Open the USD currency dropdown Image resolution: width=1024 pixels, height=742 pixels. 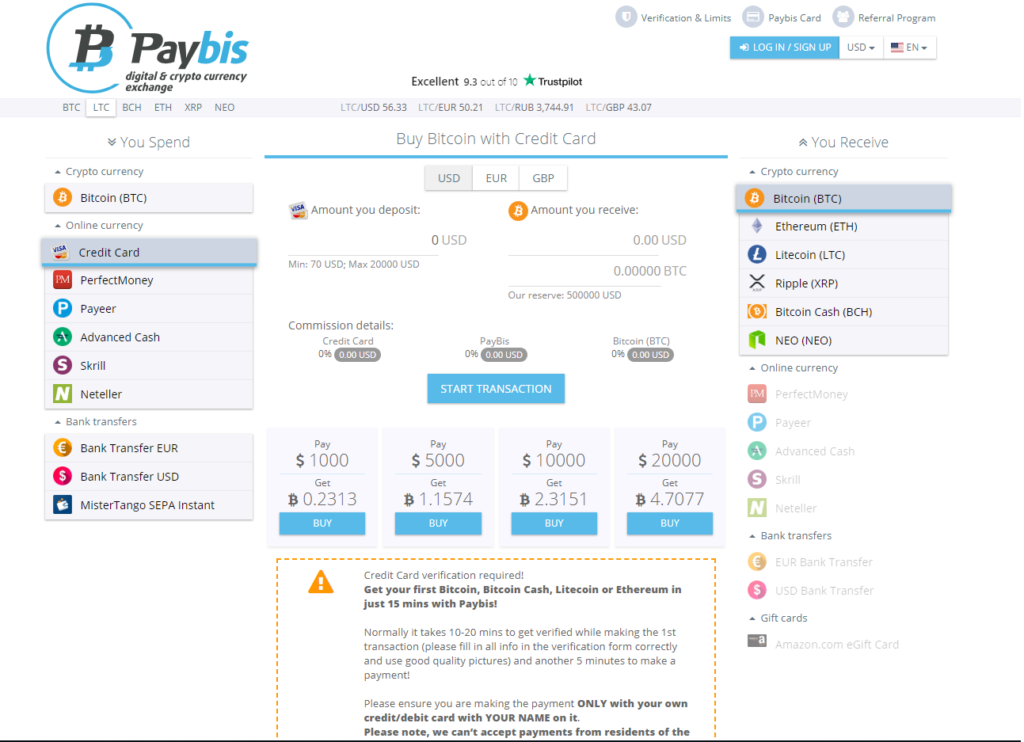tap(860, 47)
